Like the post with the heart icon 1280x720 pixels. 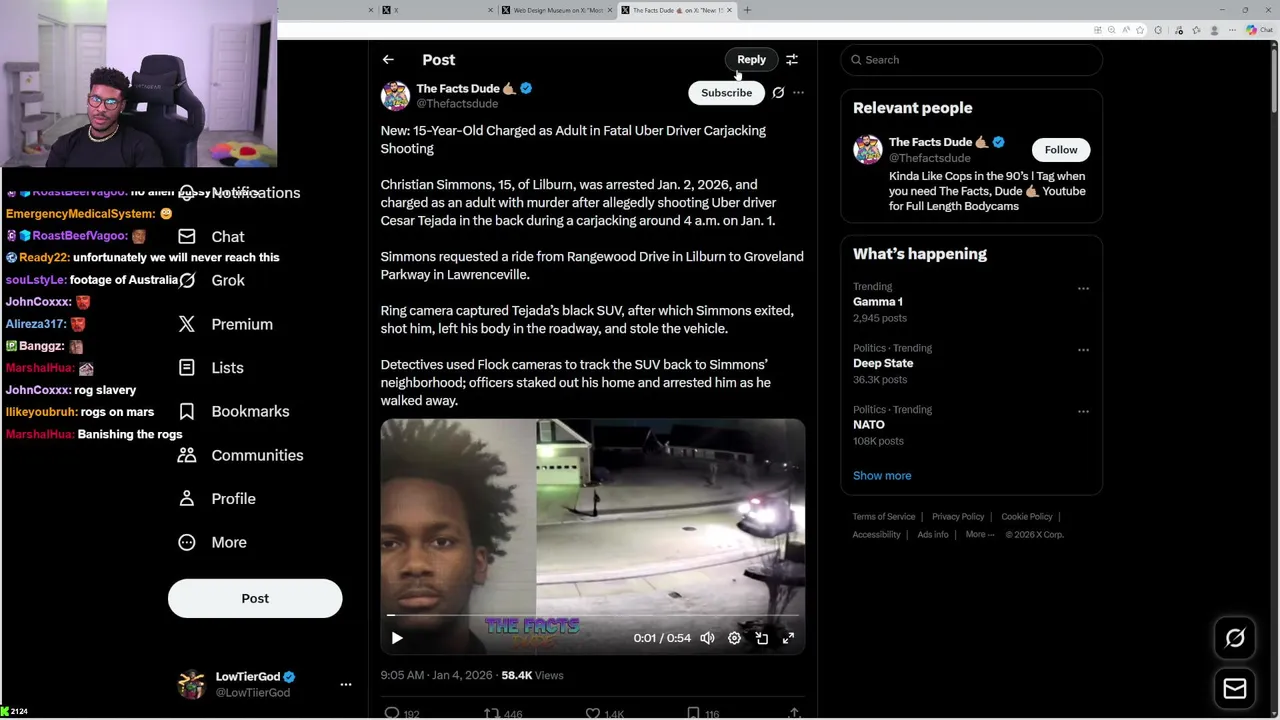[x=592, y=713]
